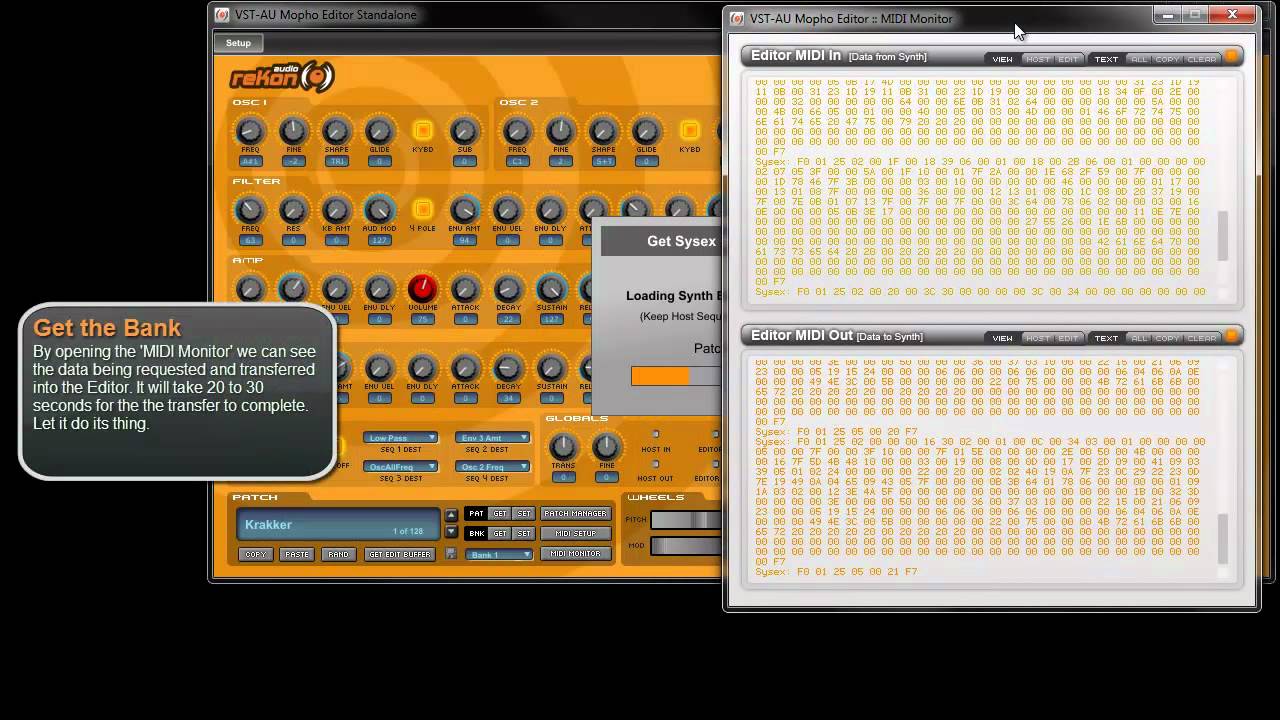Click the patch up arrow
Screen dimensions: 1280x720
[451, 514]
